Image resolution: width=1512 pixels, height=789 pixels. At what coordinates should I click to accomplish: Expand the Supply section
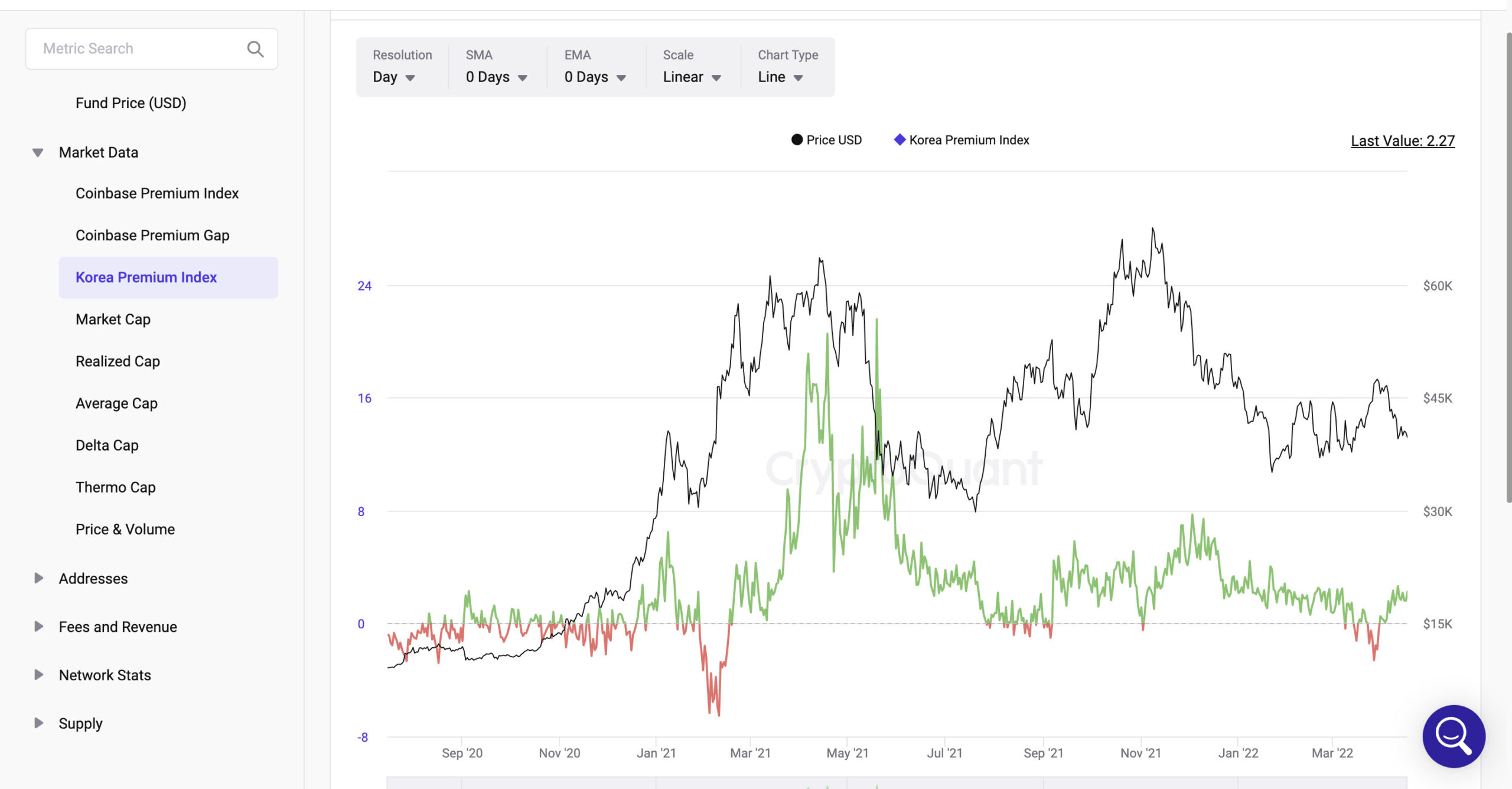point(38,723)
